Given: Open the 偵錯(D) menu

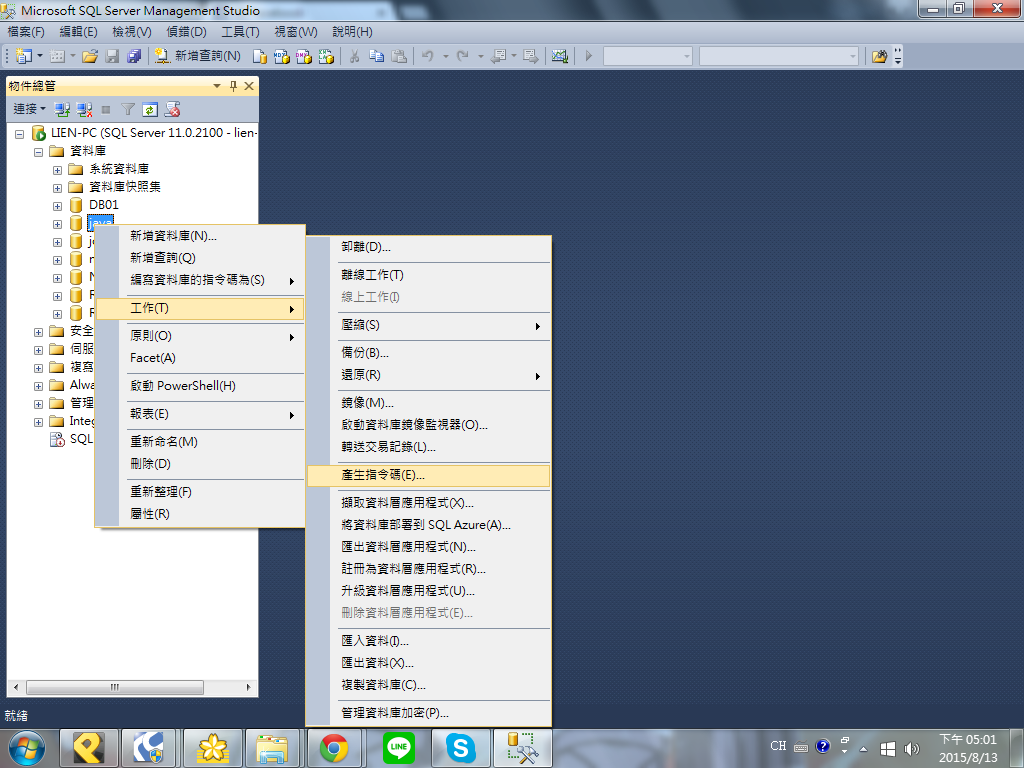Looking at the screenshot, I should coord(186,31).
